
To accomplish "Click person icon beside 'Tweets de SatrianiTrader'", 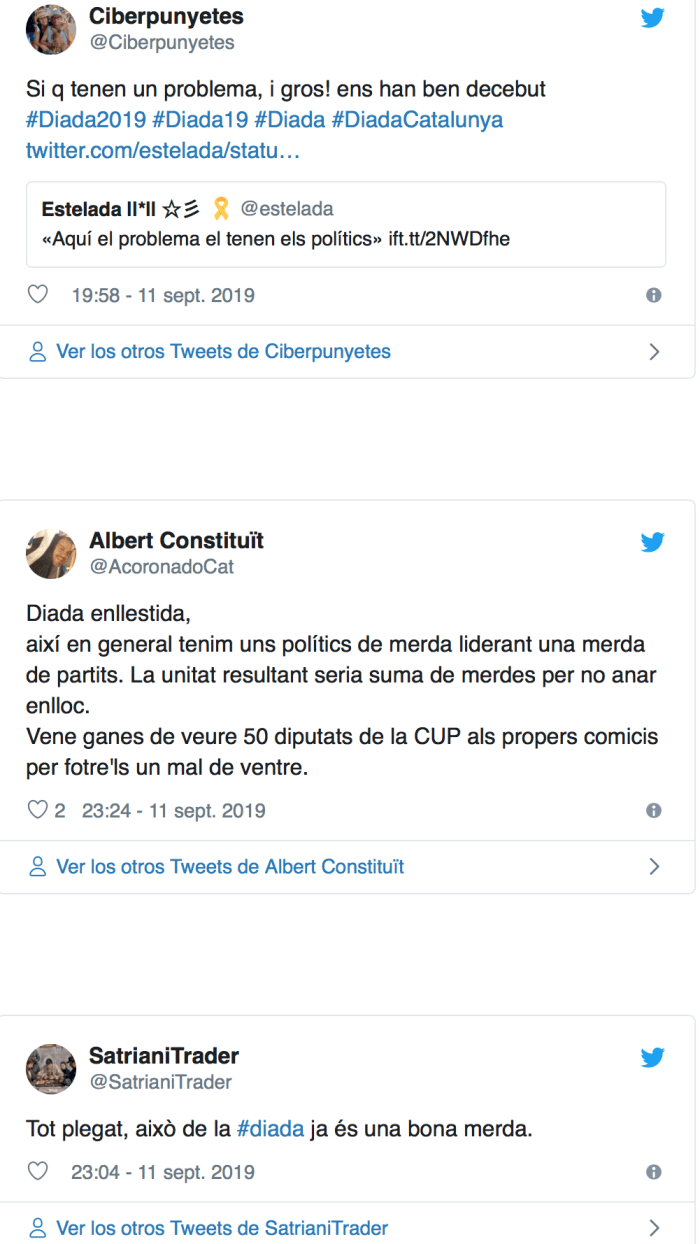I will (38, 1228).
